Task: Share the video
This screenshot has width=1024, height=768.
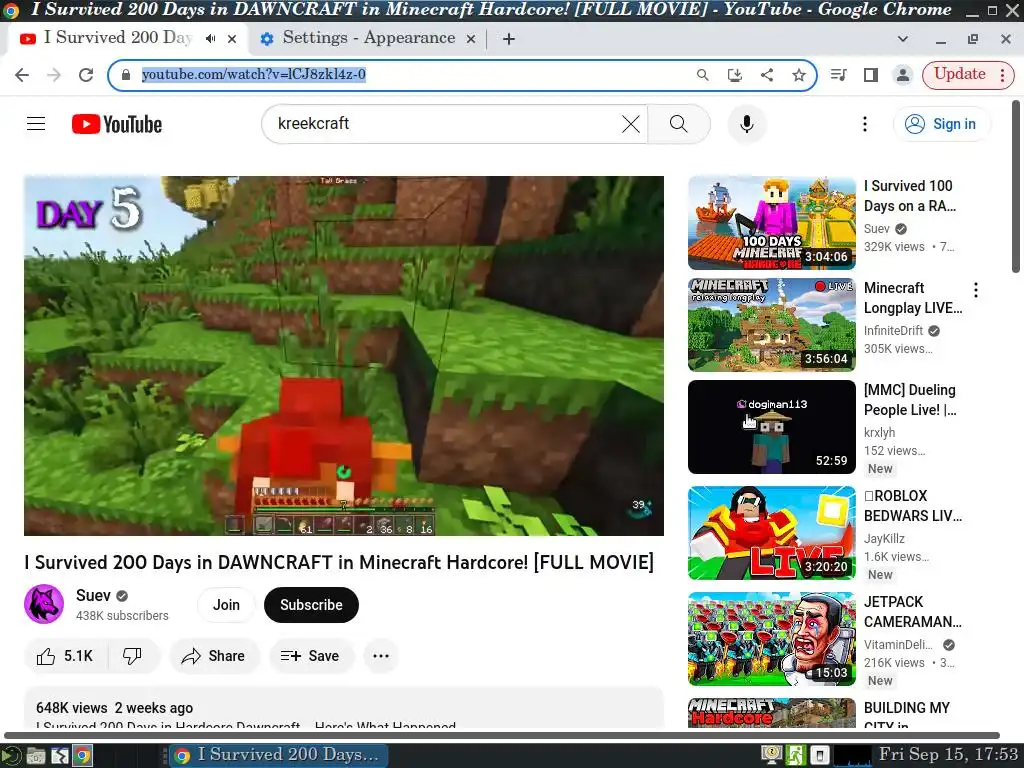Action: tap(214, 656)
